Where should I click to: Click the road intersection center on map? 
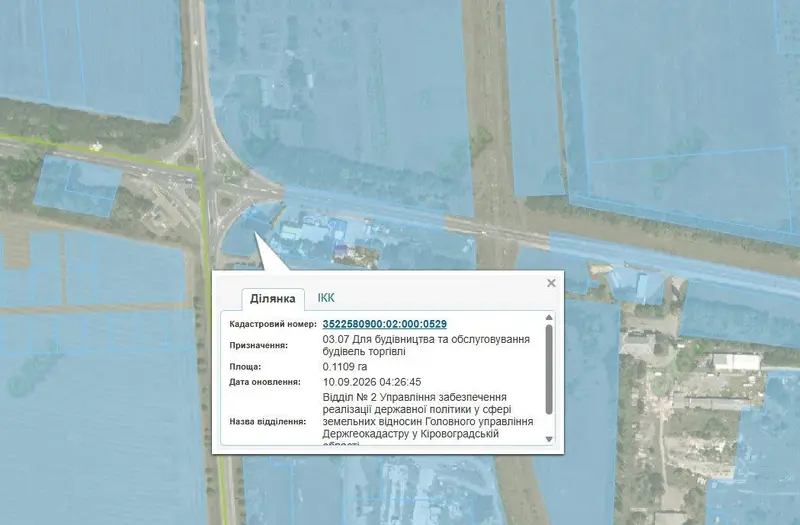pyautogui.click(x=211, y=188)
